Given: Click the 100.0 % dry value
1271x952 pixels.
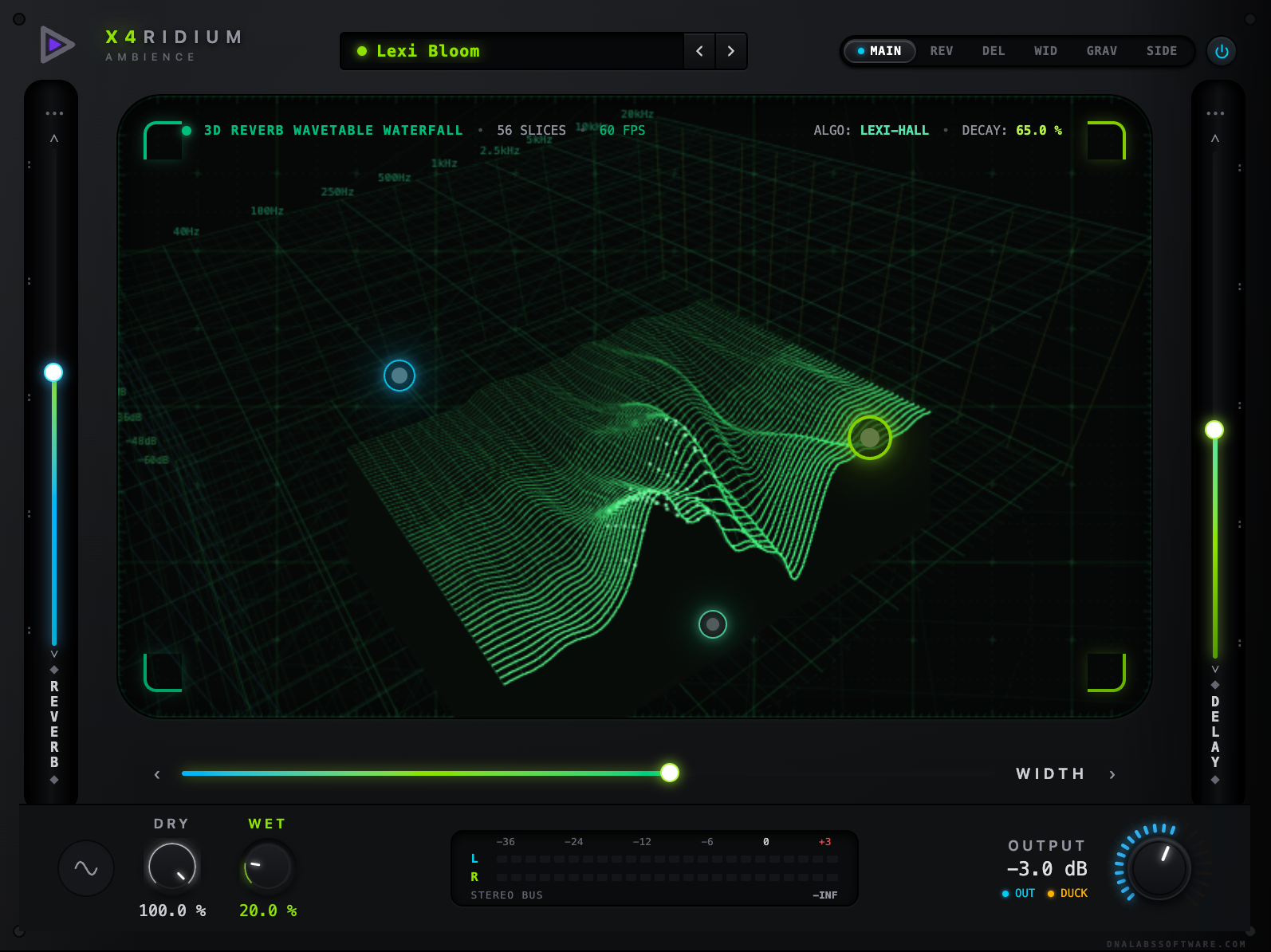Looking at the screenshot, I should pyautogui.click(x=172, y=911).
